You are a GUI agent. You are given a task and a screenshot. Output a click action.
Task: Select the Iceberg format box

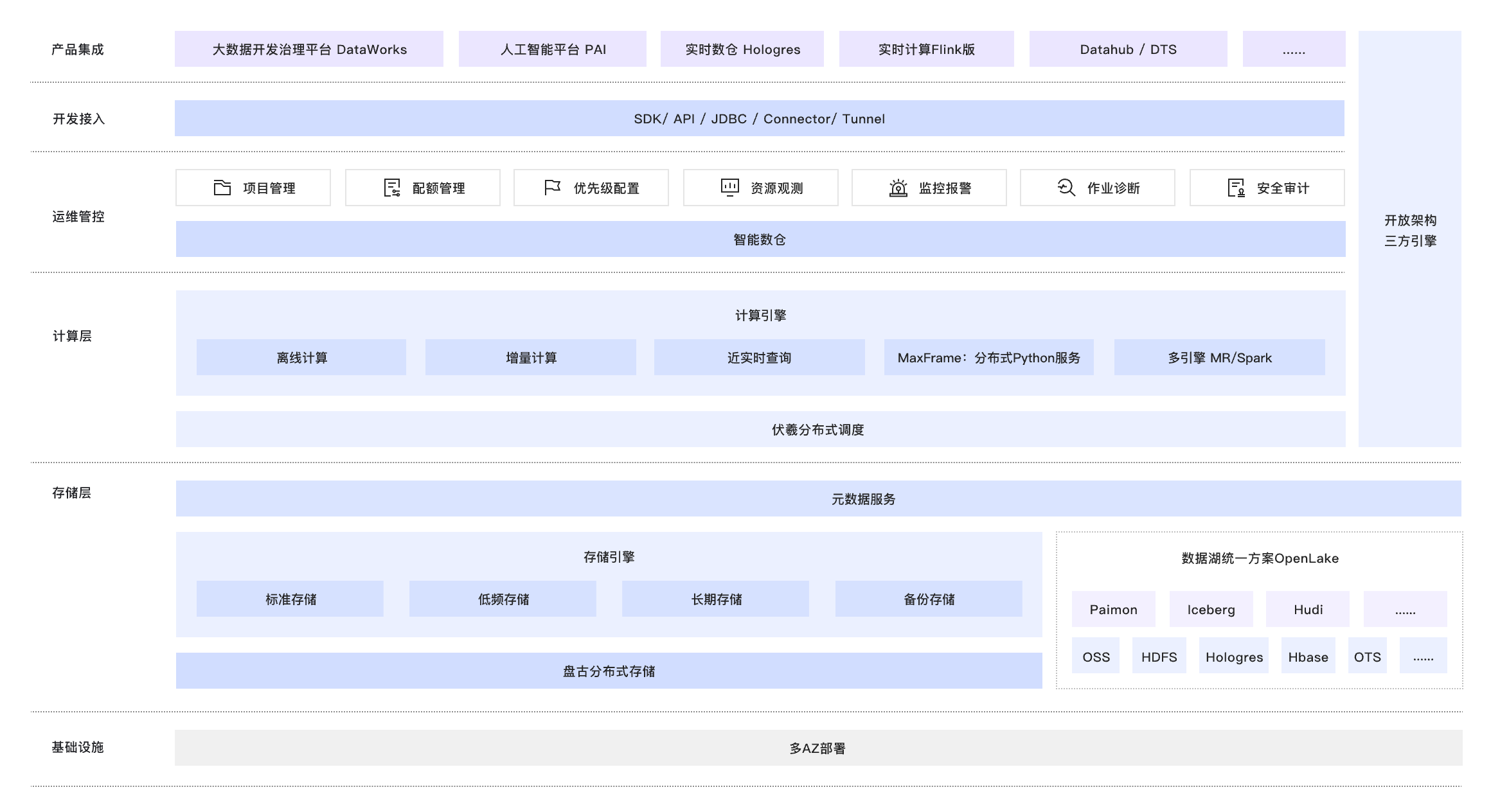[1211, 609]
